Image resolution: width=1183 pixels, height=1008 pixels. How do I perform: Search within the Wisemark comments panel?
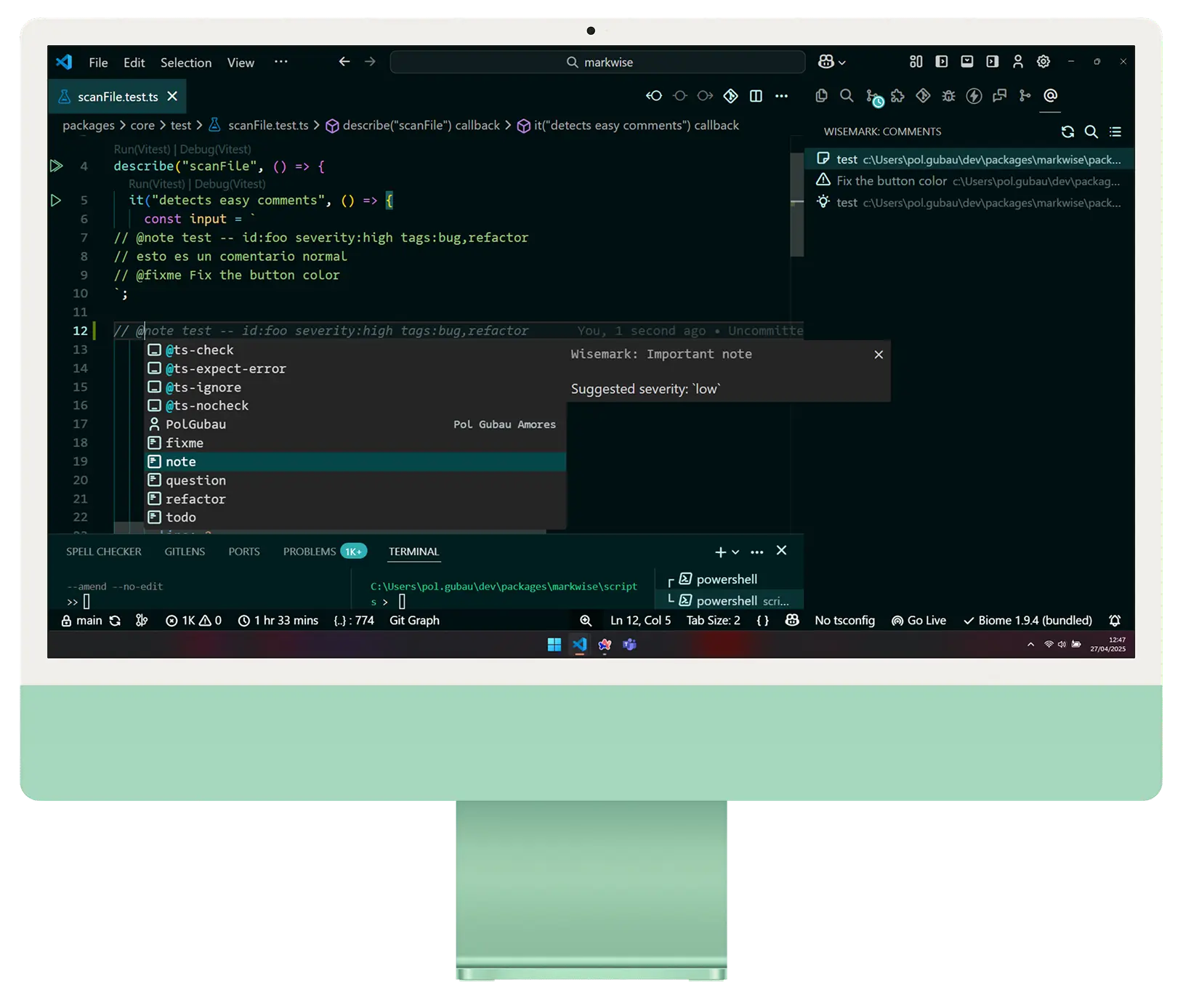[1091, 132]
